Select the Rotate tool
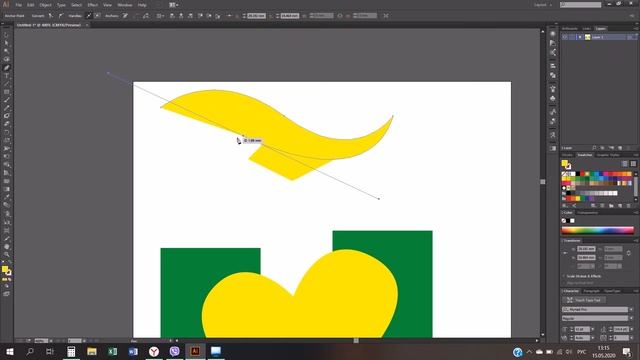Image resolution: width=640 pixels, height=360 pixels. click(x=7, y=132)
